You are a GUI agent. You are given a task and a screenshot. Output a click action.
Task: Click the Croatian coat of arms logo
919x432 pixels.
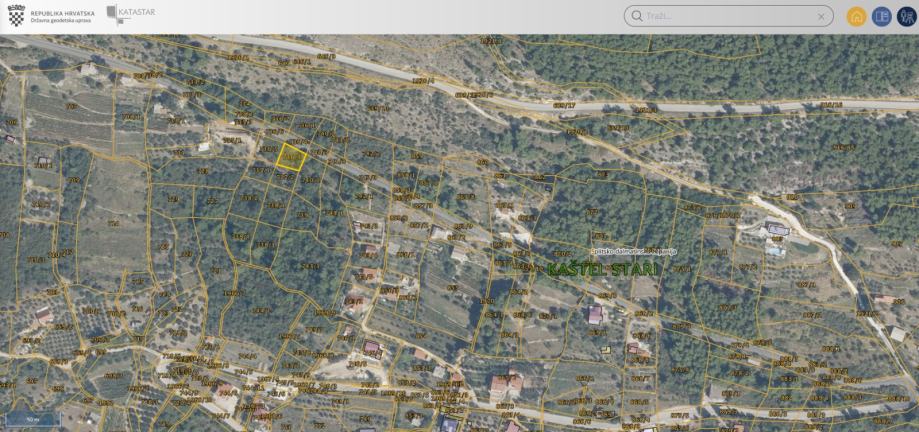[x=16, y=16]
